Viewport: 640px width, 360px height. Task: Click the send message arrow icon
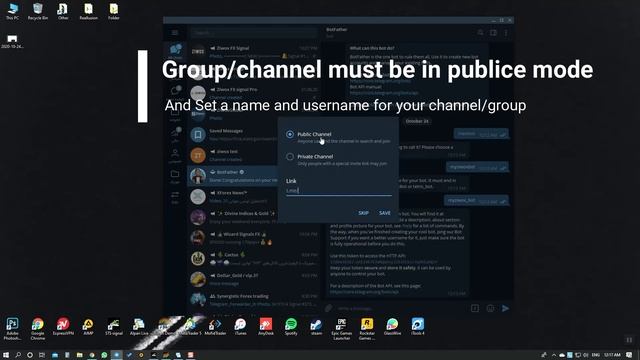[505, 309]
